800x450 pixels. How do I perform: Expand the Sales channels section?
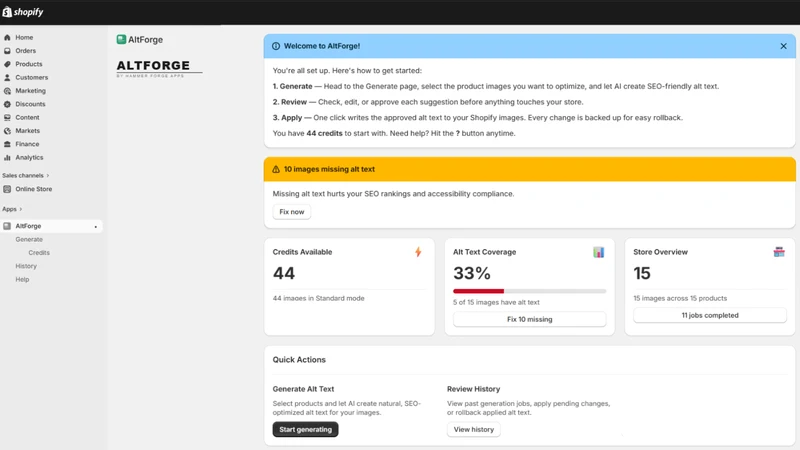click(x=26, y=176)
